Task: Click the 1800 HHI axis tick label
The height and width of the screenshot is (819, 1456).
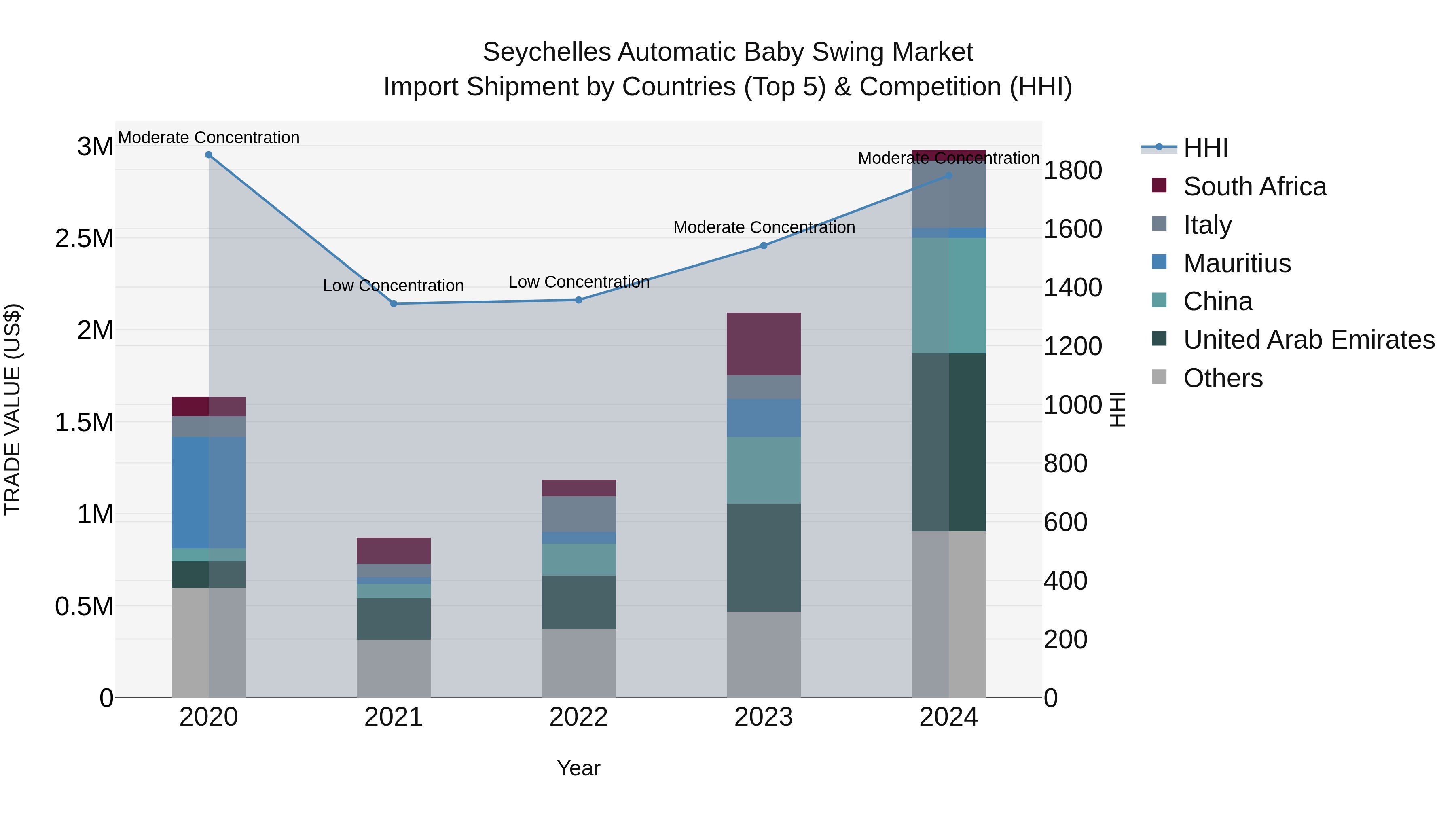Action: point(1073,170)
